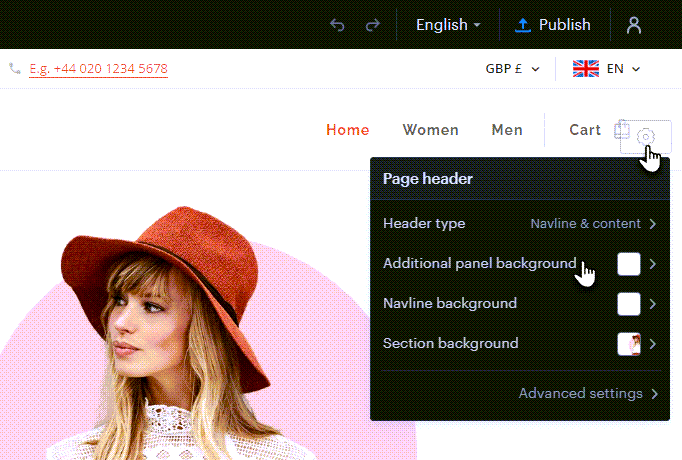Screen dimensions: 682x460
Task: Select the Men nav item
Action: click(x=507, y=130)
